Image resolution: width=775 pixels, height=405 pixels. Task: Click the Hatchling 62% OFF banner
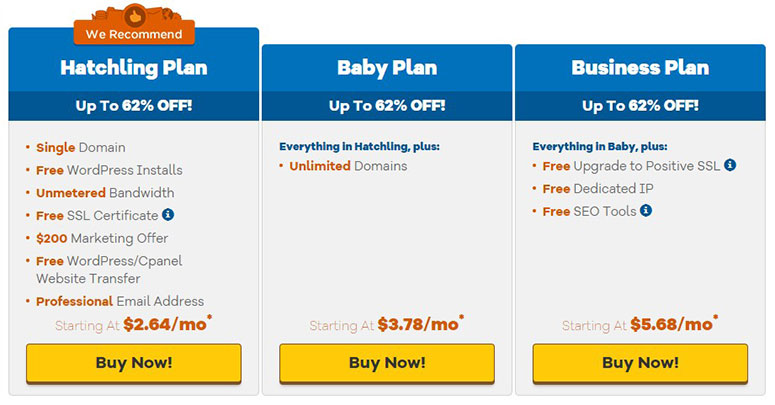(x=134, y=106)
